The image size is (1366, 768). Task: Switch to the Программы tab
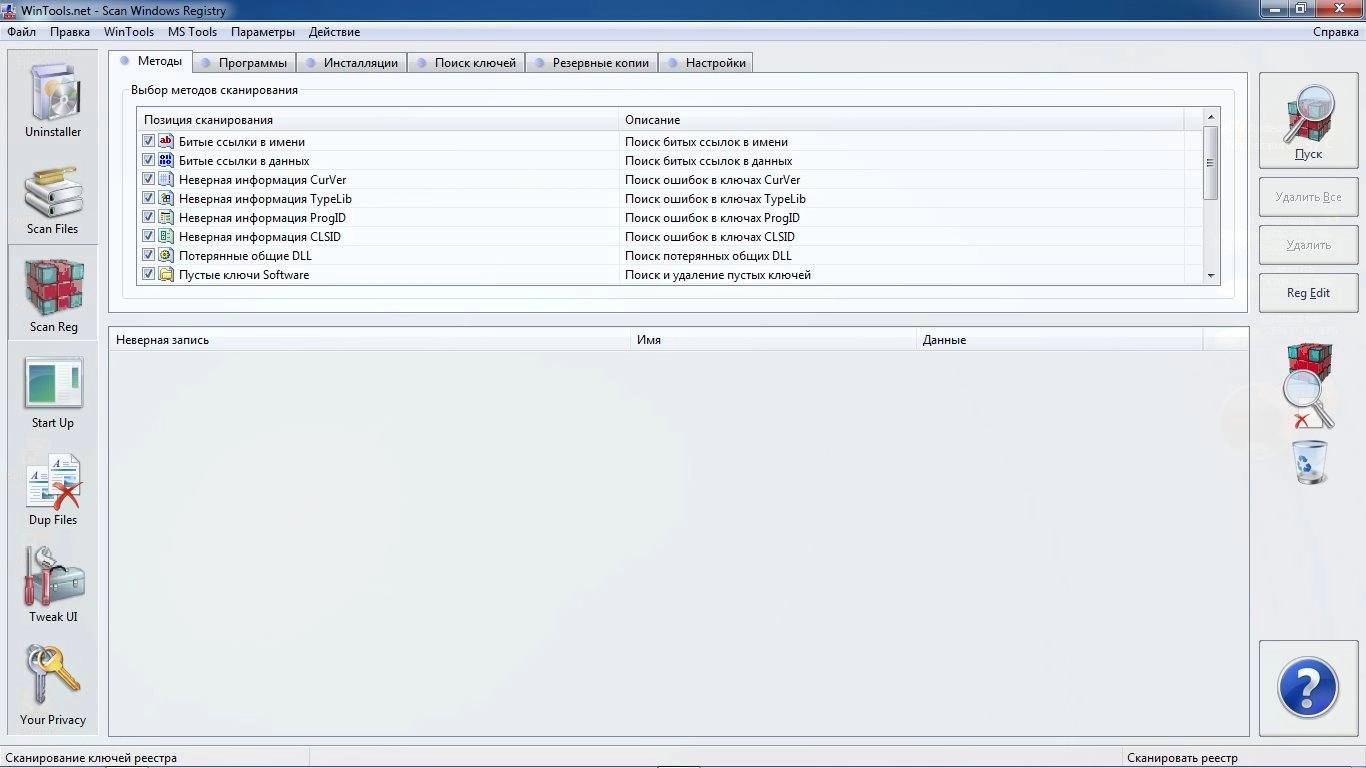point(244,63)
